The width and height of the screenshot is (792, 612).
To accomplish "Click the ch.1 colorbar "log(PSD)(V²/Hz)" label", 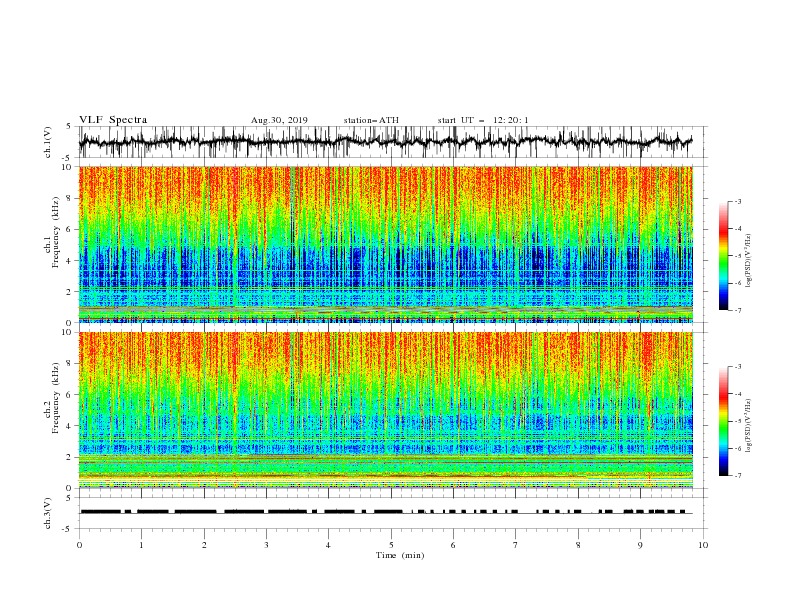I will (749, 261).
